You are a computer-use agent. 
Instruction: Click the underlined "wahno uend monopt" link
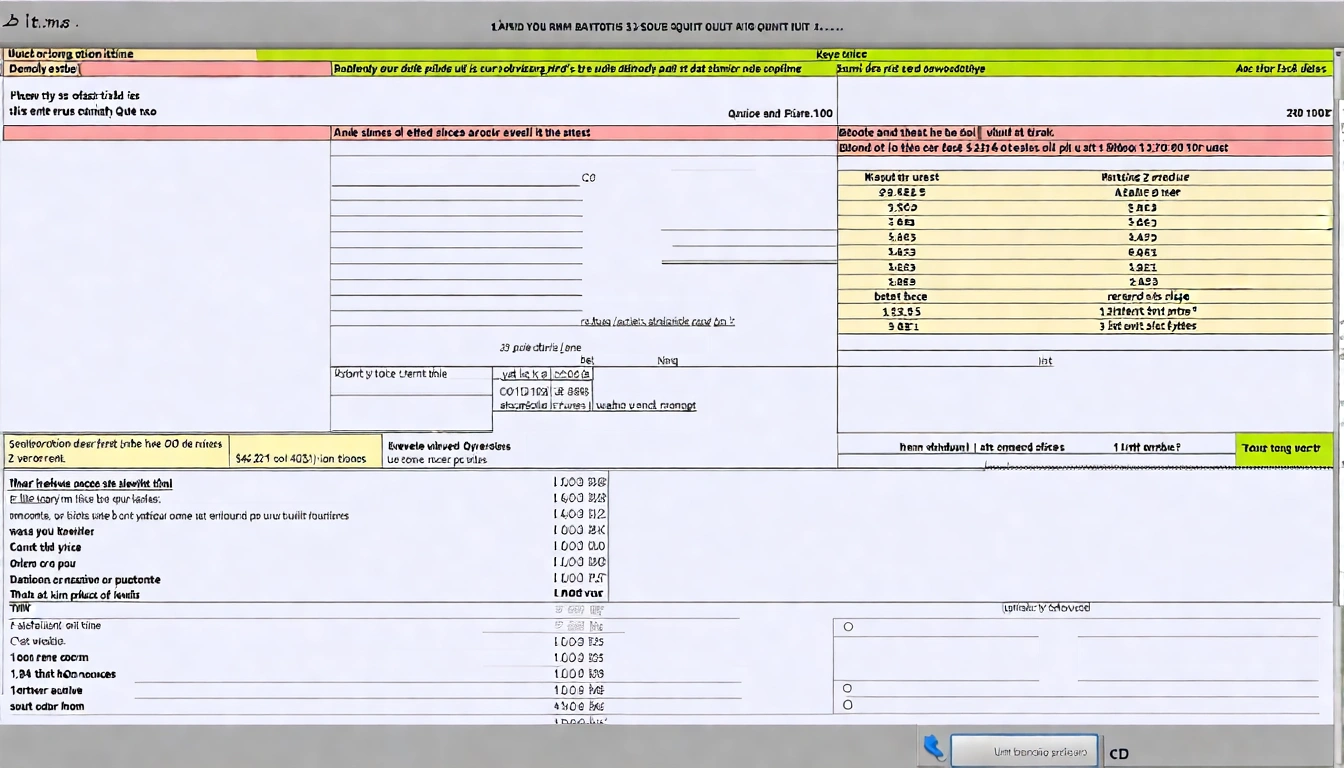point(646,406)
